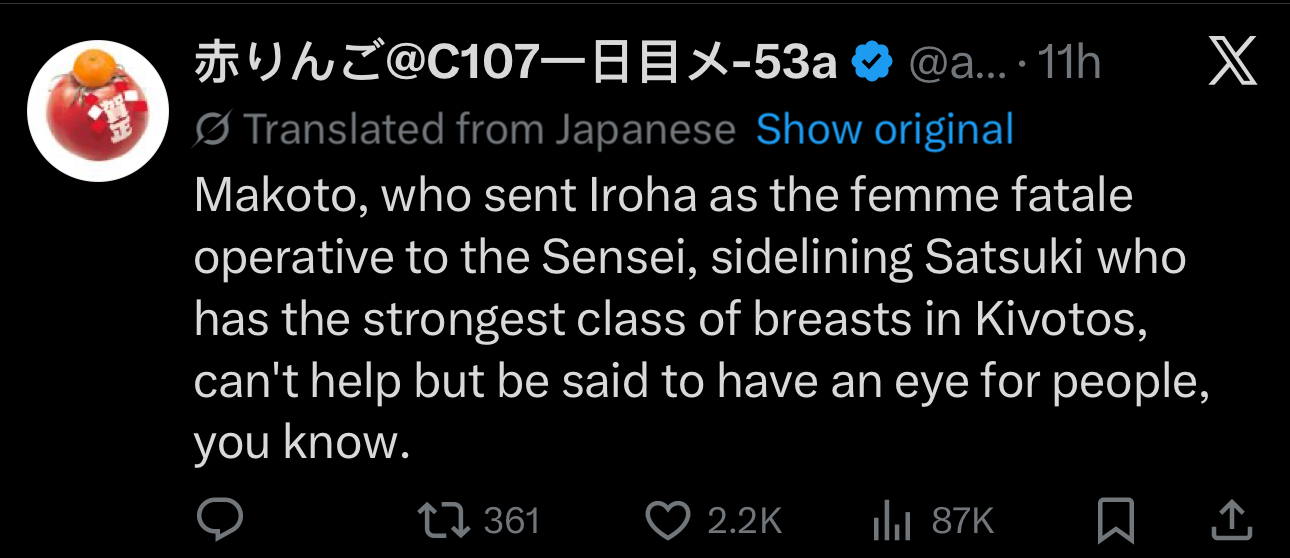Bookmark this tweet
The height and width of the screenshot is (558, 1290).
pos(1115,520)
